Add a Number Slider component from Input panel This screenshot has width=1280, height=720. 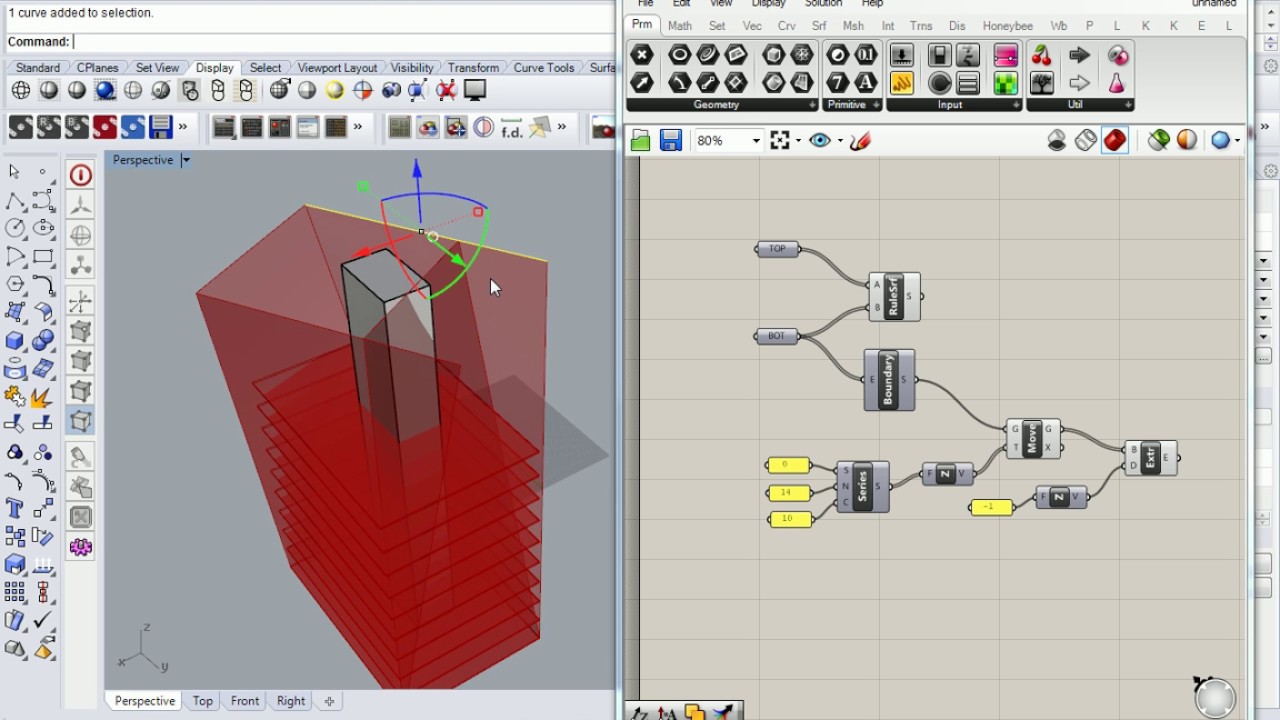902,55
